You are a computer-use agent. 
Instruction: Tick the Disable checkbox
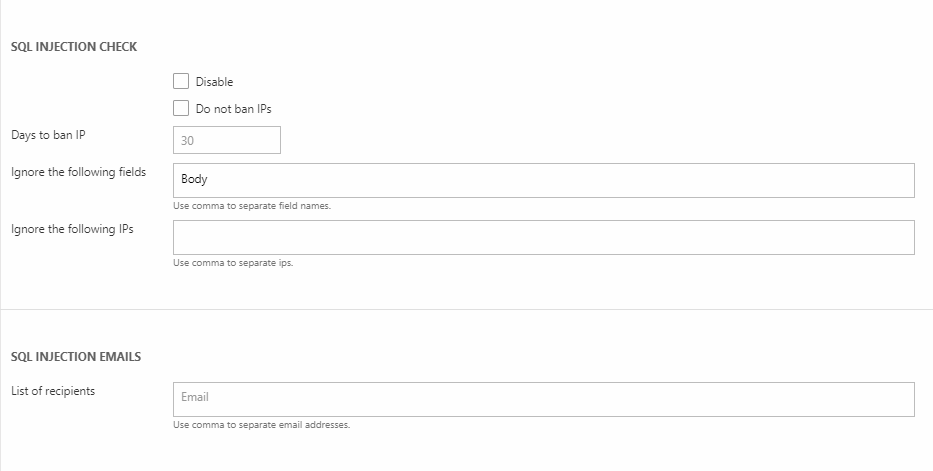pos(181,81)
